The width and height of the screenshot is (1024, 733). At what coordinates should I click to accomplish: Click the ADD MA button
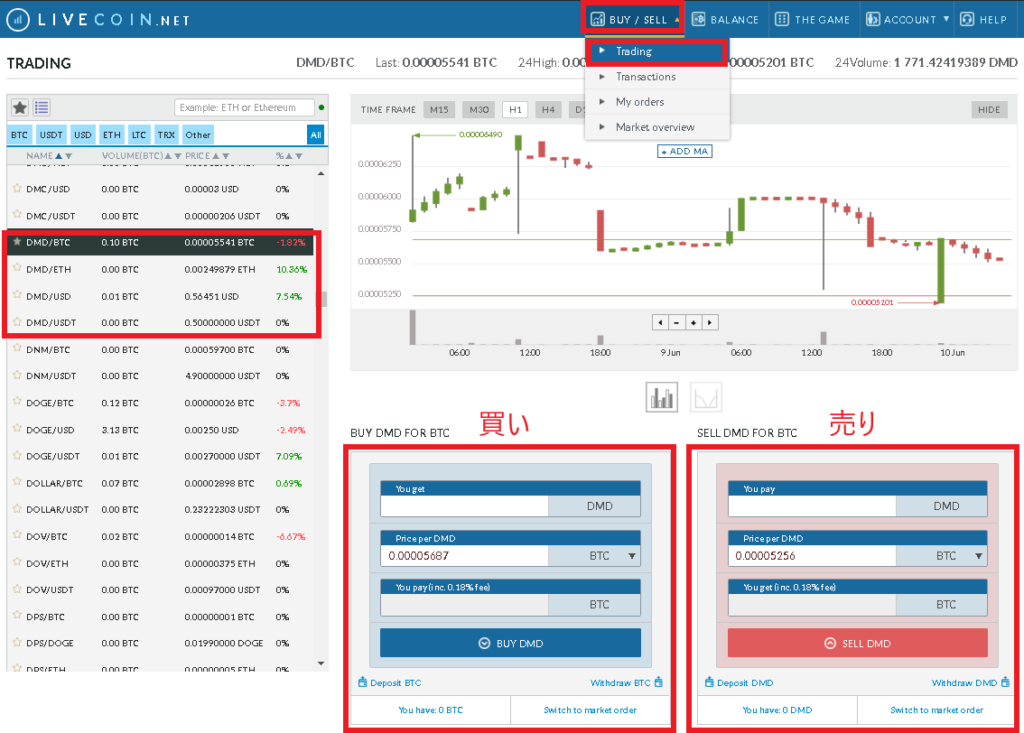684,152
